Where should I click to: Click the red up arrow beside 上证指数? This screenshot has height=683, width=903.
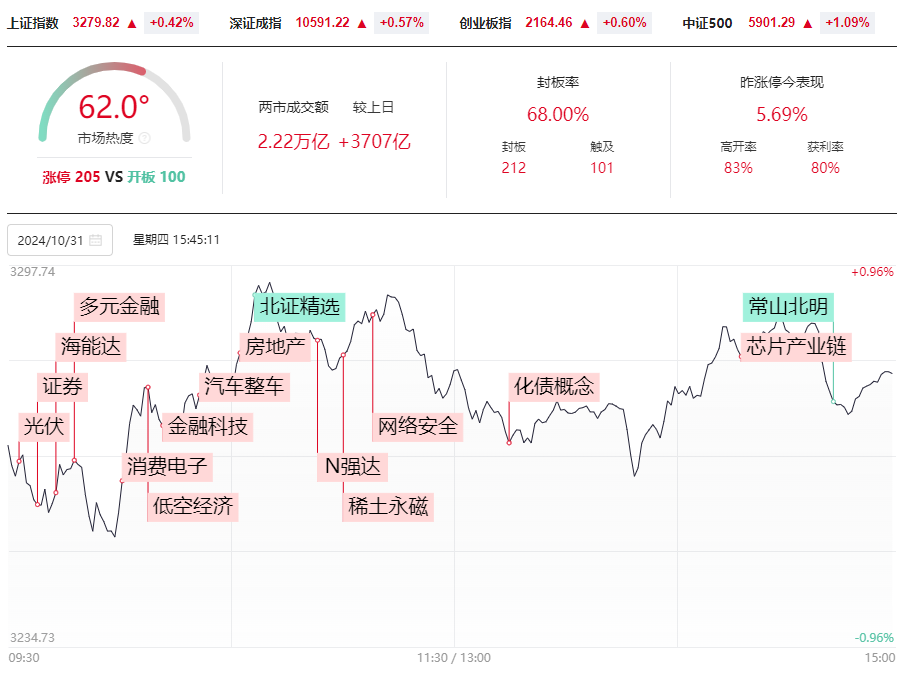tap(132, 24)
